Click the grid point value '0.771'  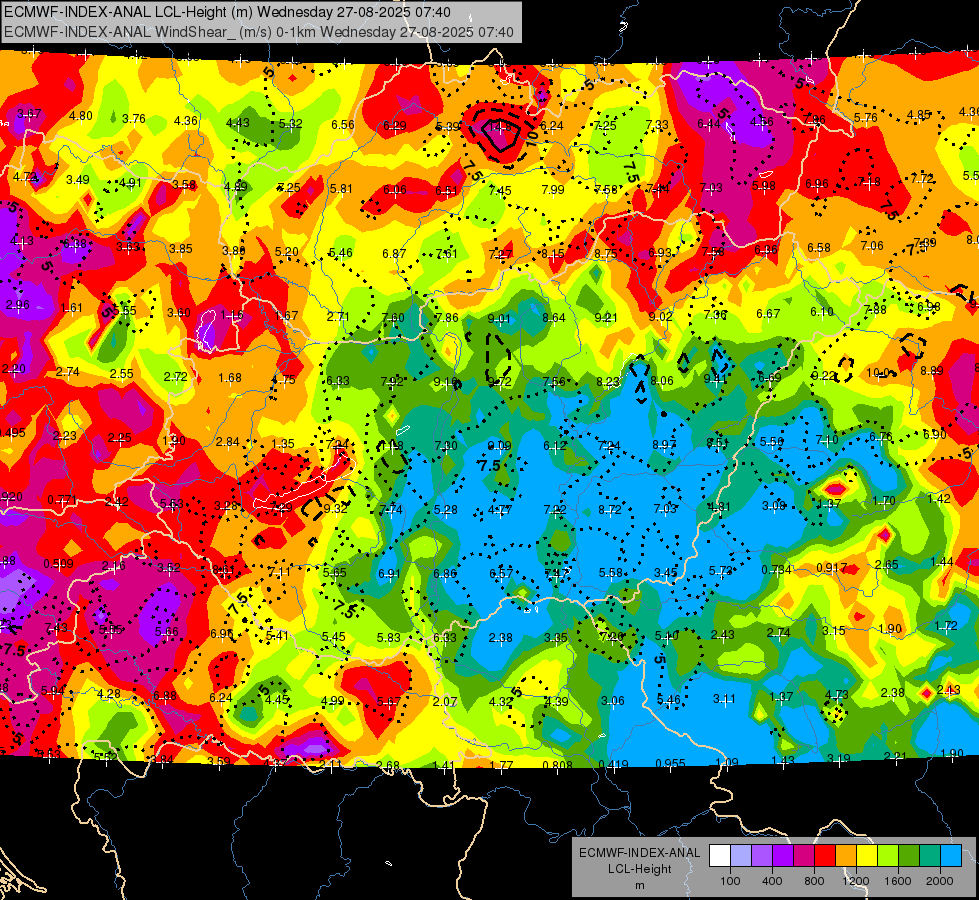coord(62,500)
